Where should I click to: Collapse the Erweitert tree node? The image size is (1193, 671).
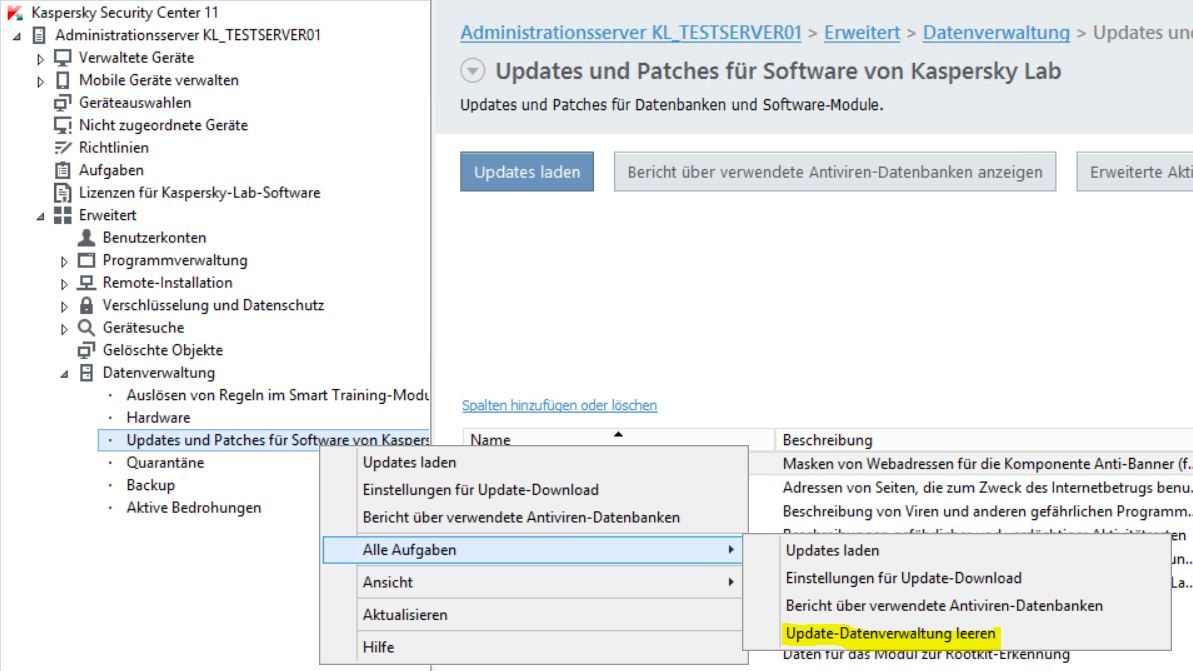[x=41, y=216]
